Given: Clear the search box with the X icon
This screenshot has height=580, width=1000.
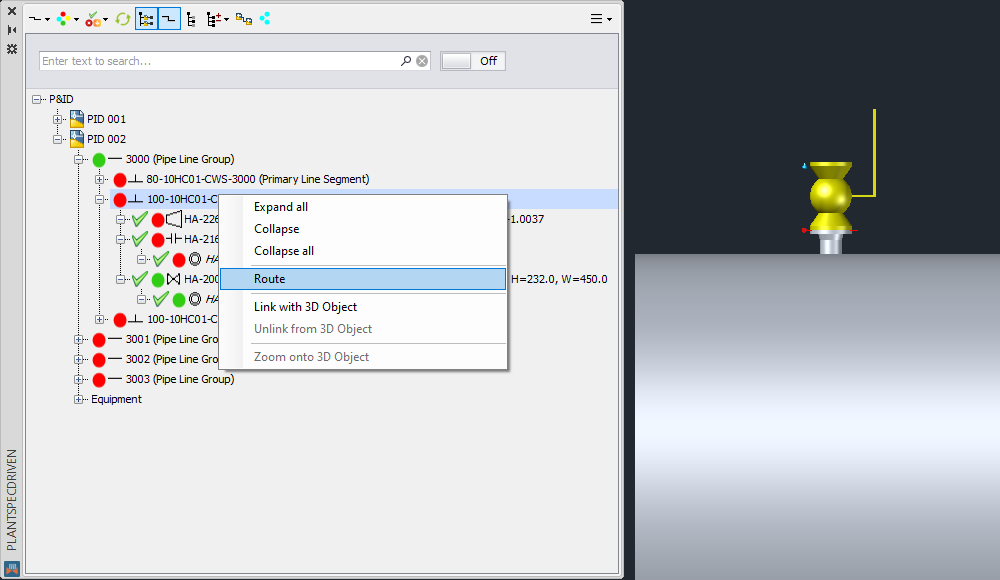Looking at the screenshot, I should tap(422, 61).
